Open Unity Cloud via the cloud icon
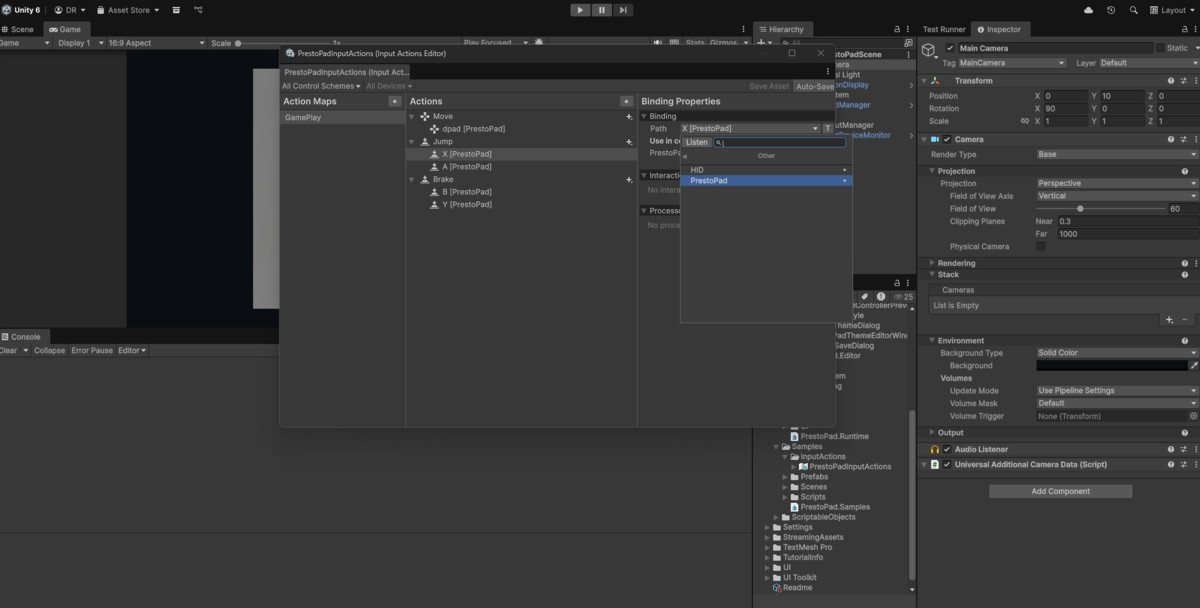Screen dimensions: 1200x608 [x=1088, y=10]
